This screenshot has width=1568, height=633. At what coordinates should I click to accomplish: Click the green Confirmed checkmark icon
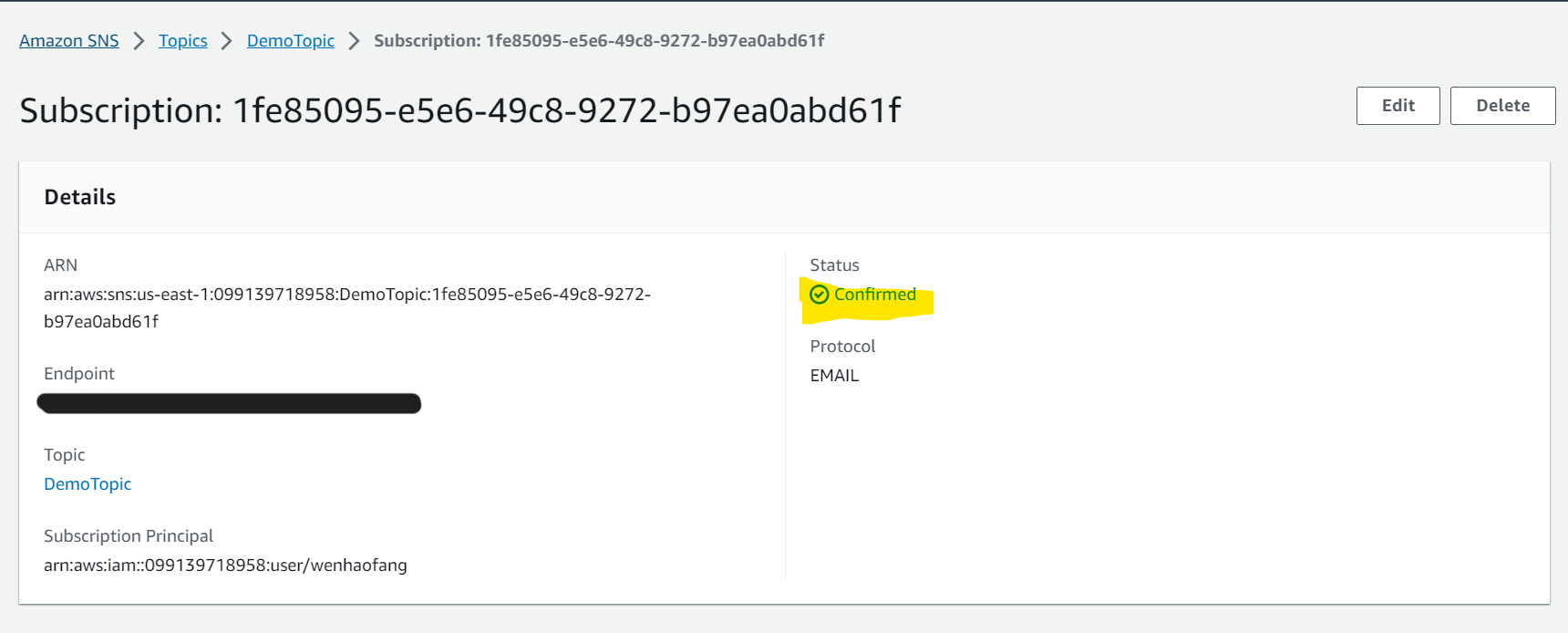click(x=819, y=294)
